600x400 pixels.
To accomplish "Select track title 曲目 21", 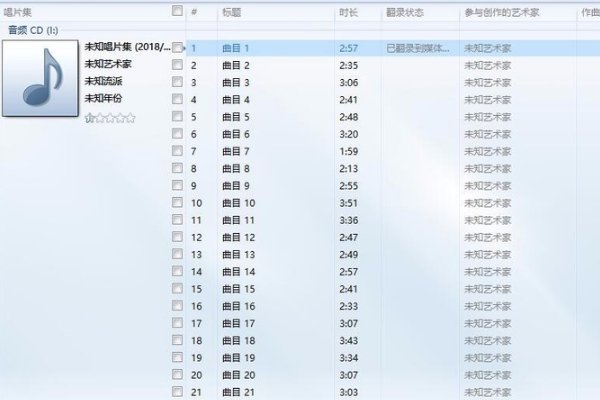I will pyautogui.click(x=239, y=392).
